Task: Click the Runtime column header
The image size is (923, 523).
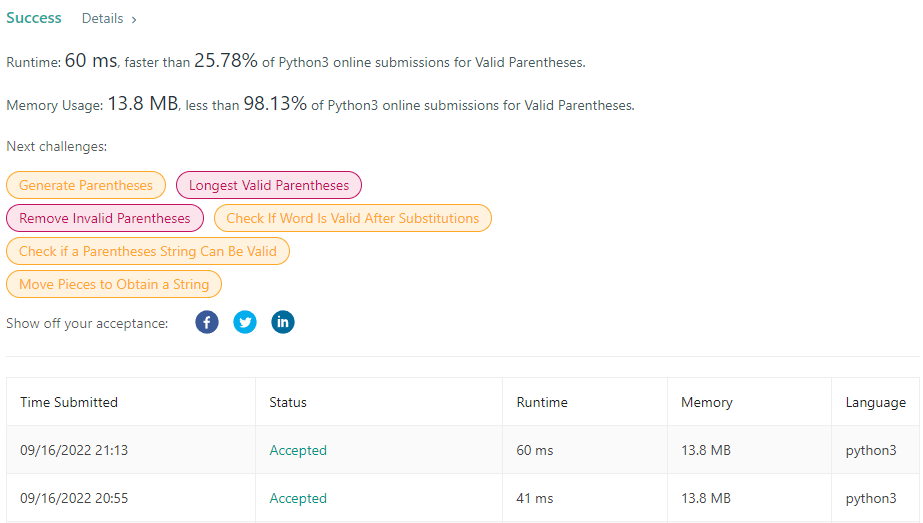Action: tap(542, 402)
